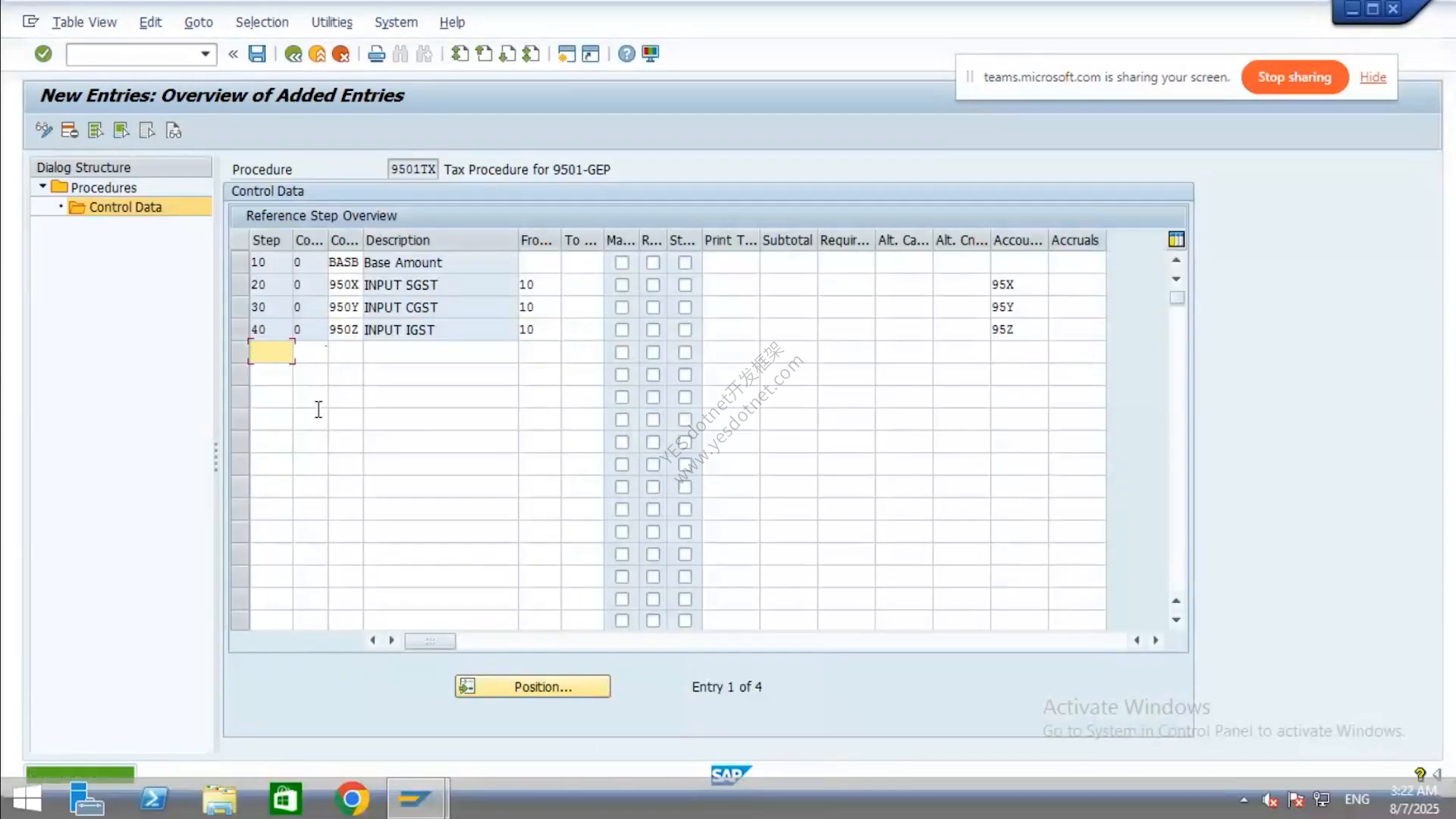Toggle Statistics checkbox for INPUT SGST row
The height and width of the screenshot is (819, 1456).
coord(685,285)
